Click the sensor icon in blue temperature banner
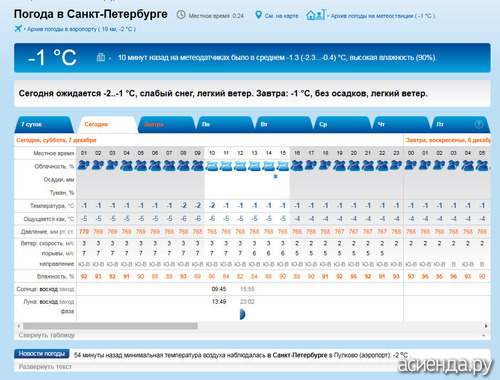Image resolution: width=500 pixels, height=380 pixels. click(101, 57)
